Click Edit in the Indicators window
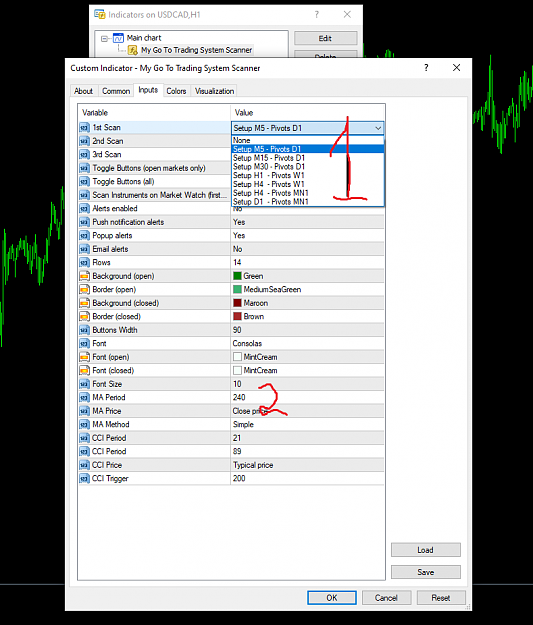Viewport: 533px width, 625px height. pos(325,39)
